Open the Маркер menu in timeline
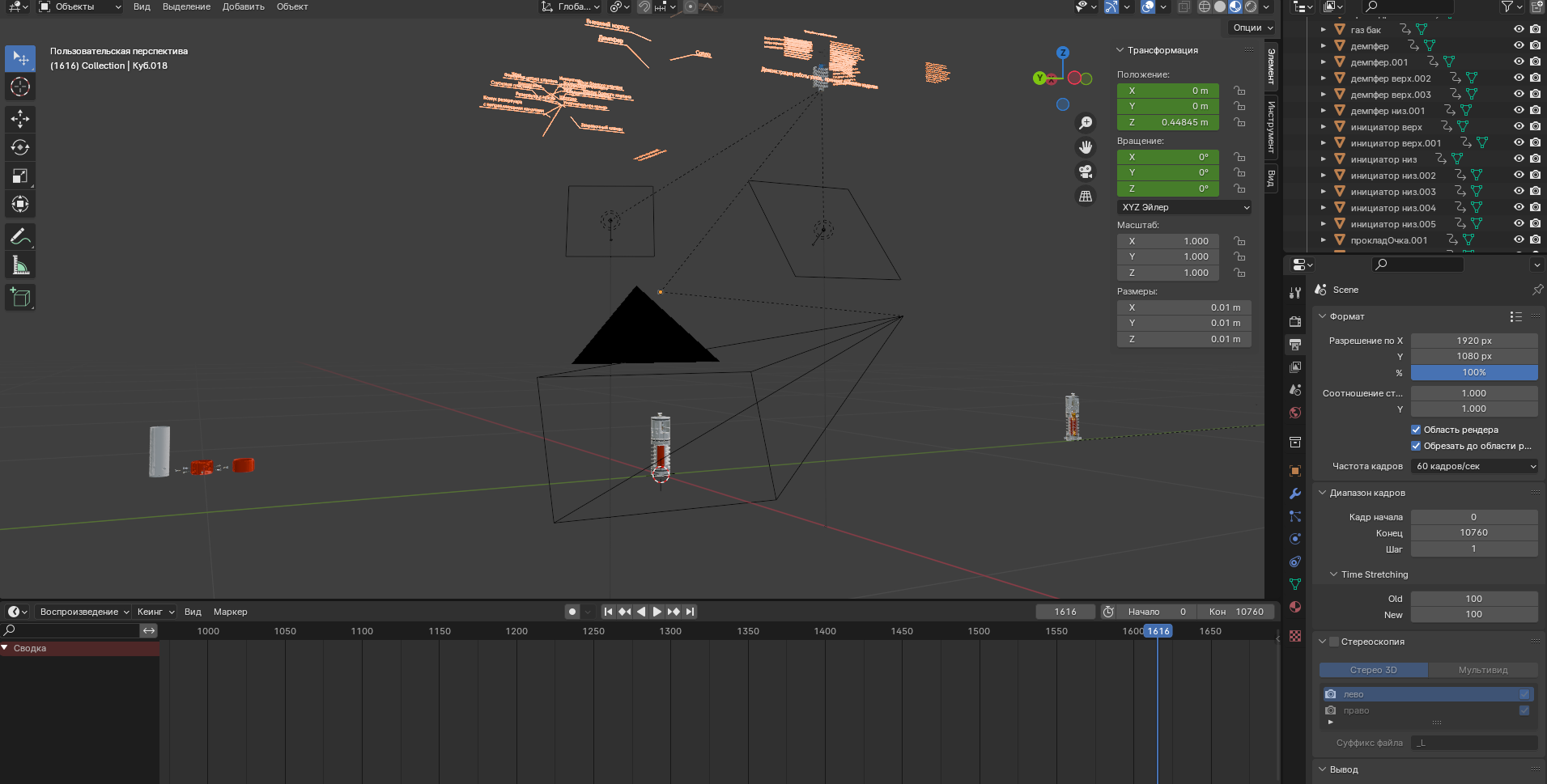Viewport: 1547px width, 784px height. click(230, 612)
